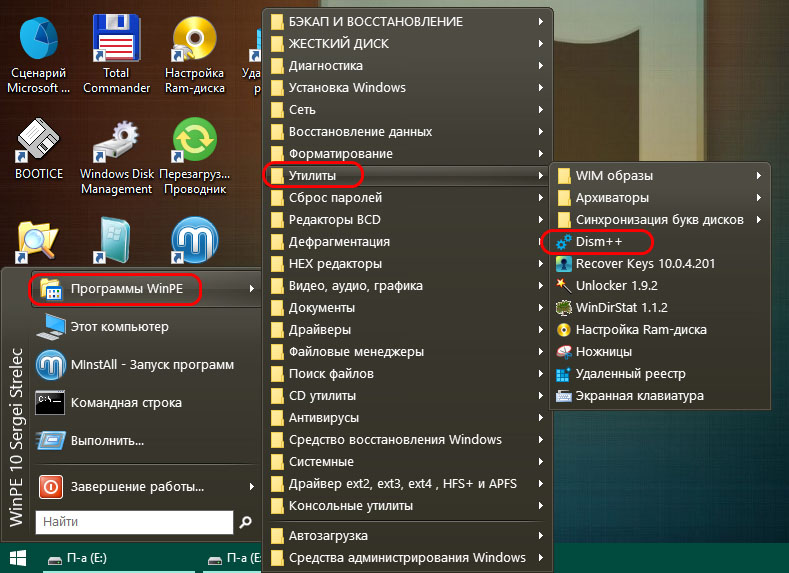Click the Сценарий Microsoft desktop icon
789x573 pixels.
[x=39, y=54]
